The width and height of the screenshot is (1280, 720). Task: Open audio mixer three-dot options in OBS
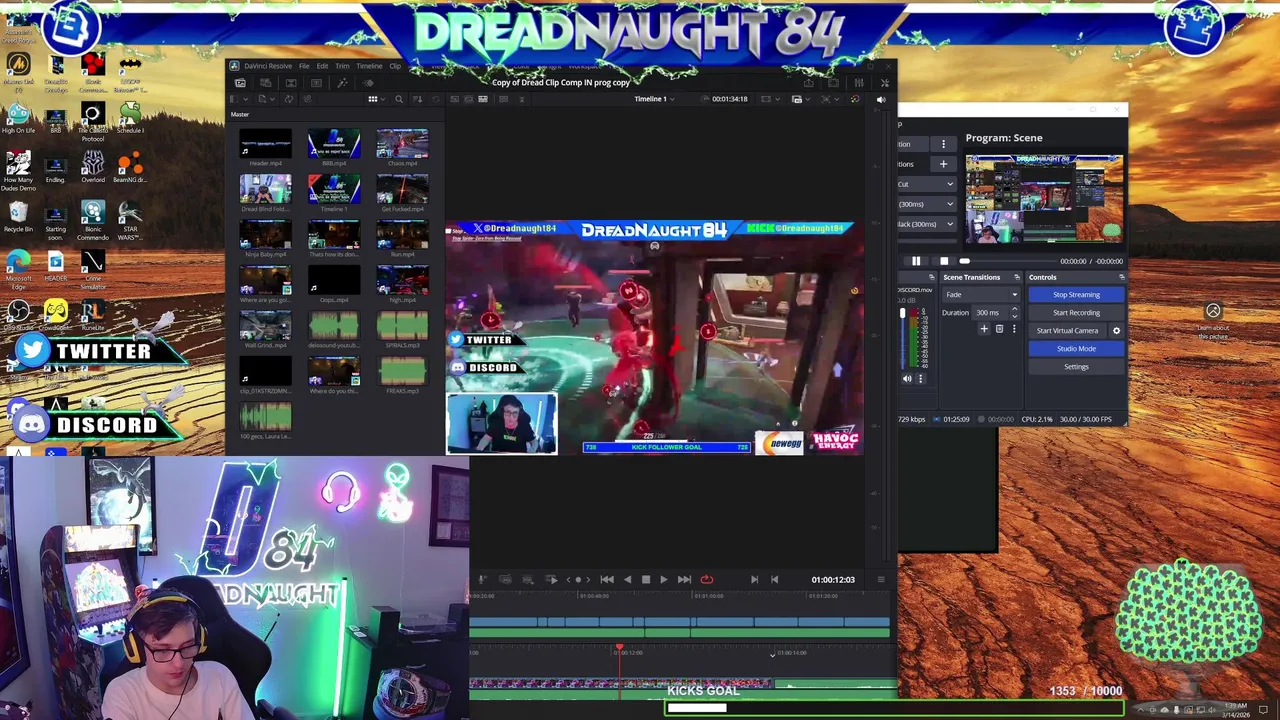(x=920, y=378)
